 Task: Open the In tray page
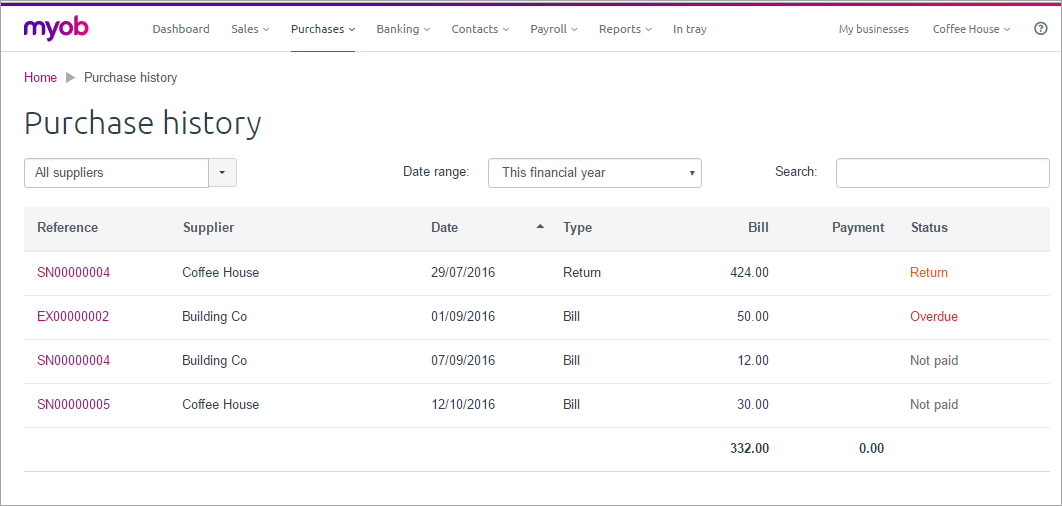click(x=689, y=29)
